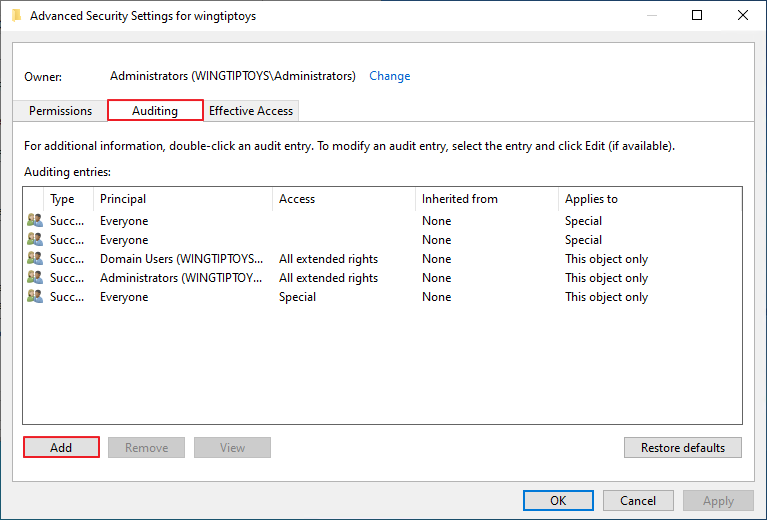Viewport: 767px width, 520px height.
Task: Click Restore defaults
Action: click(683, 448)
